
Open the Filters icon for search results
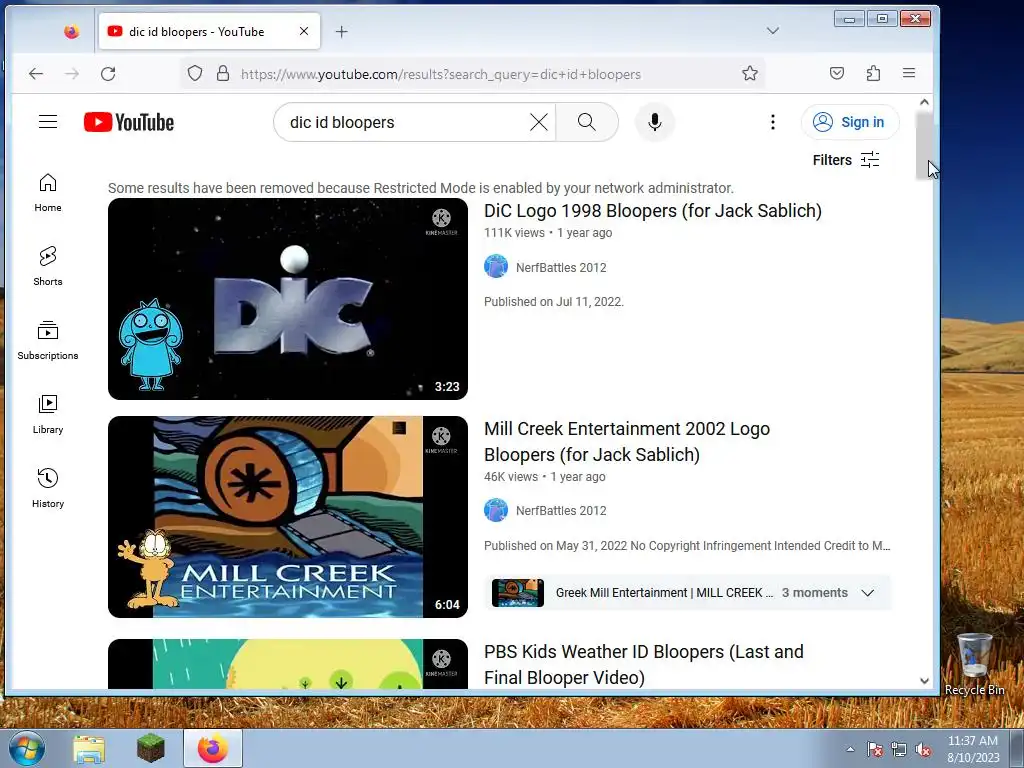tap(870, 160)
